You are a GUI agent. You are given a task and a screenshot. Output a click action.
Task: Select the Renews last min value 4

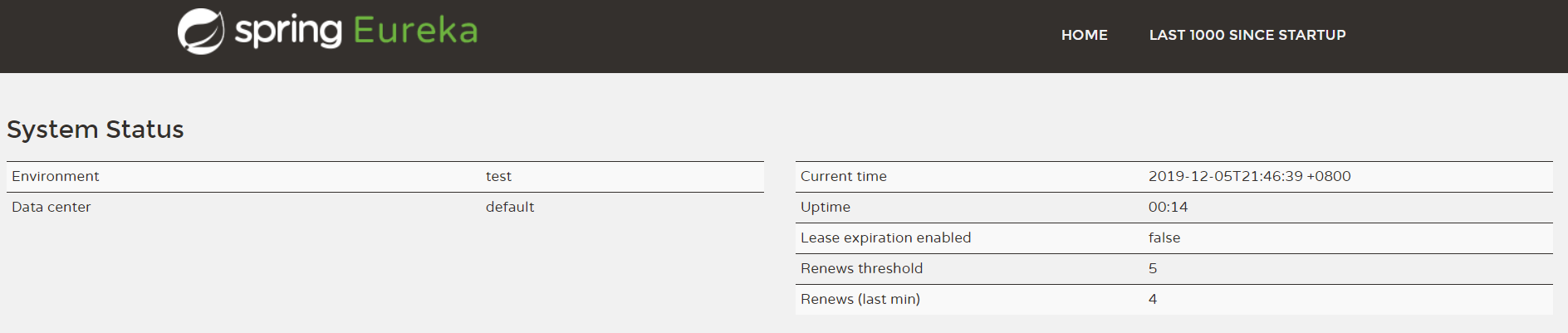[x=1153, y=299]
